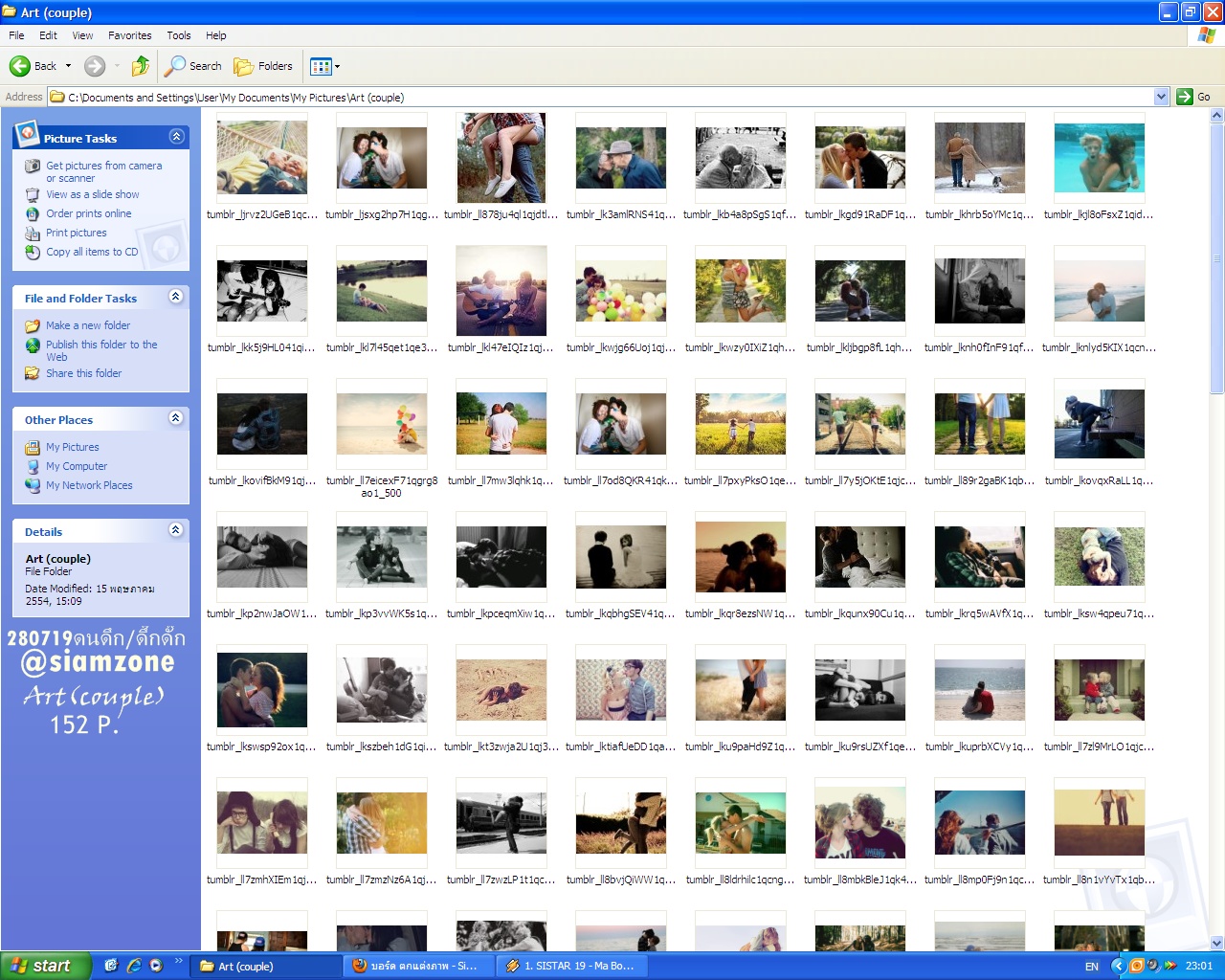Image resolution: width=1225 pixels, height=980 pixels.
Task: Click the My Computer icon in Other Places
Action: pos(33,466)
